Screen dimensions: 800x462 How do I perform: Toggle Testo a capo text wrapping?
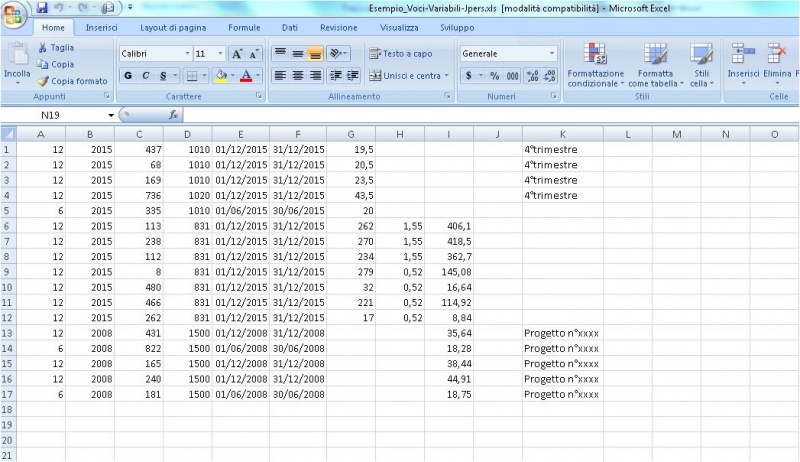[401, 54]
